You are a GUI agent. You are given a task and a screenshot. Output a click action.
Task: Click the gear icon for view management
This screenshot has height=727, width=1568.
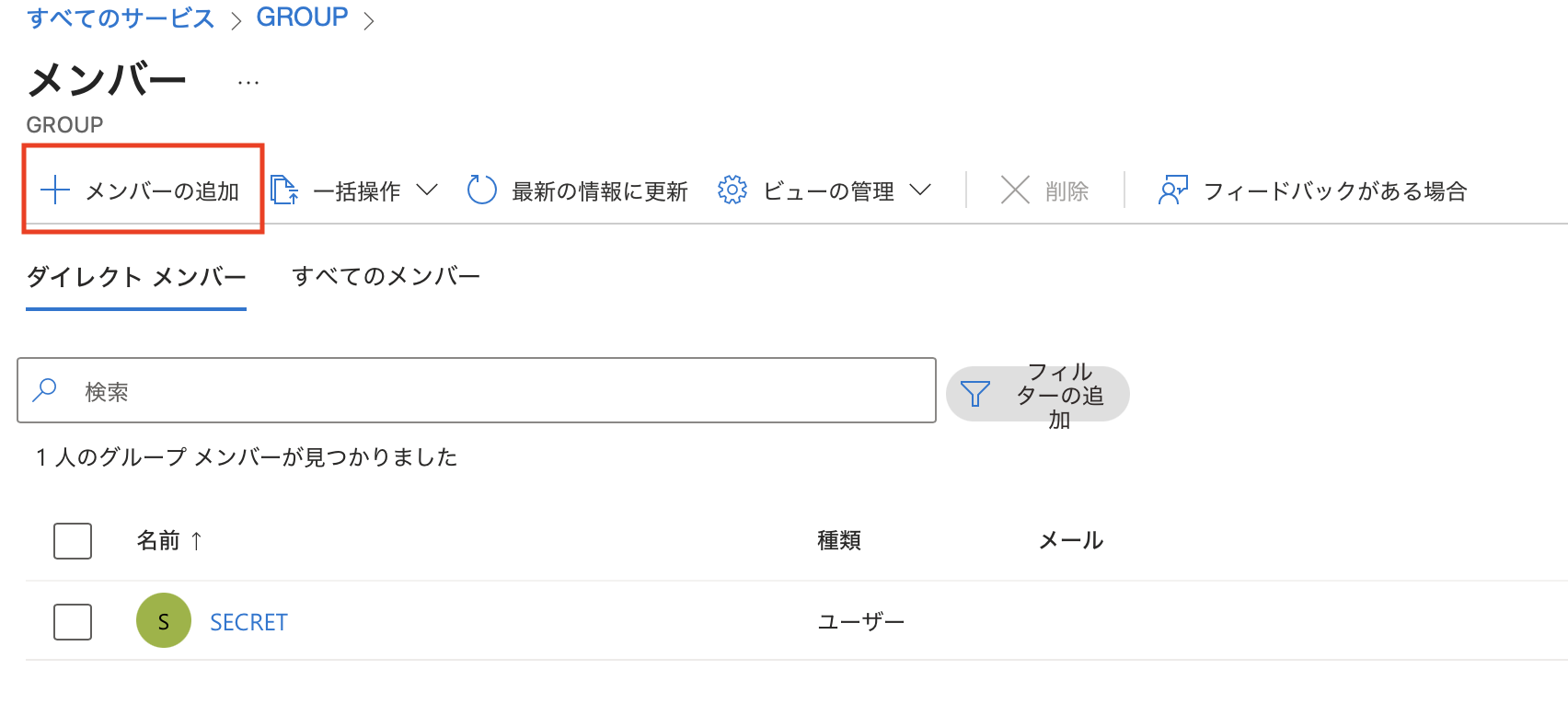[732, 190]
